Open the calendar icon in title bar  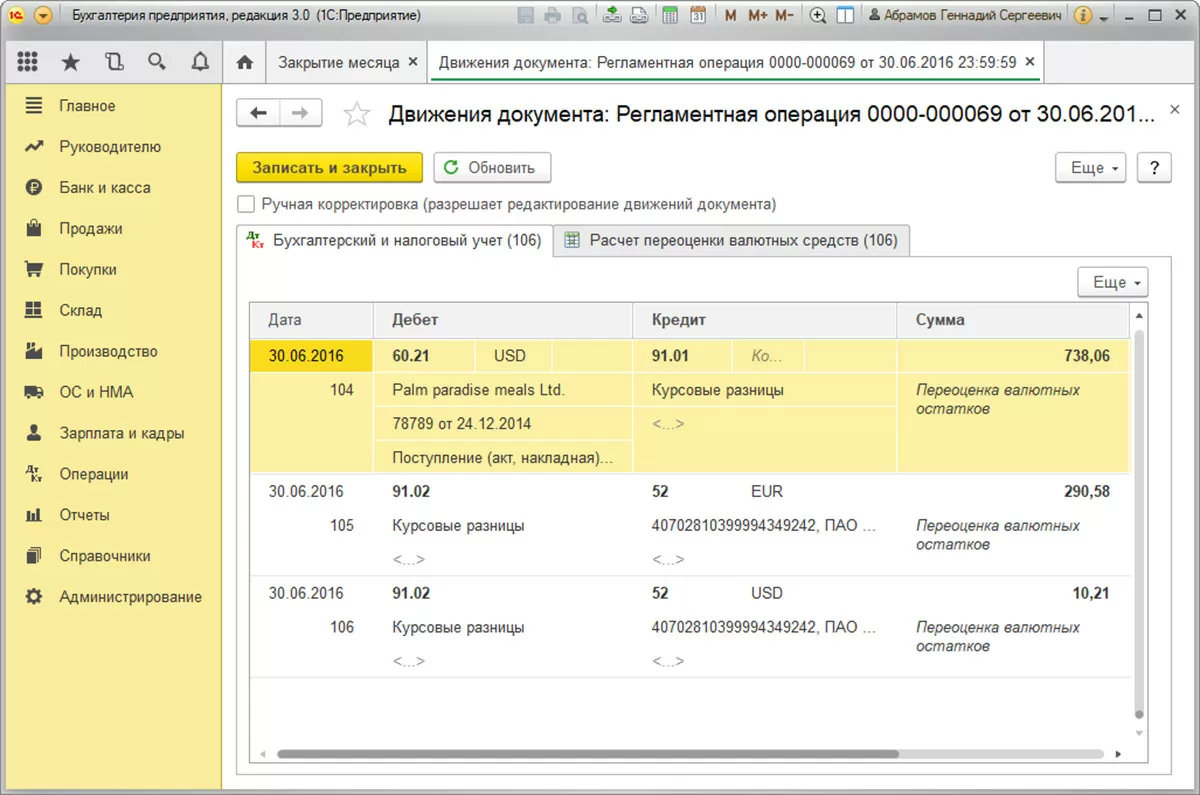point(698,16)
